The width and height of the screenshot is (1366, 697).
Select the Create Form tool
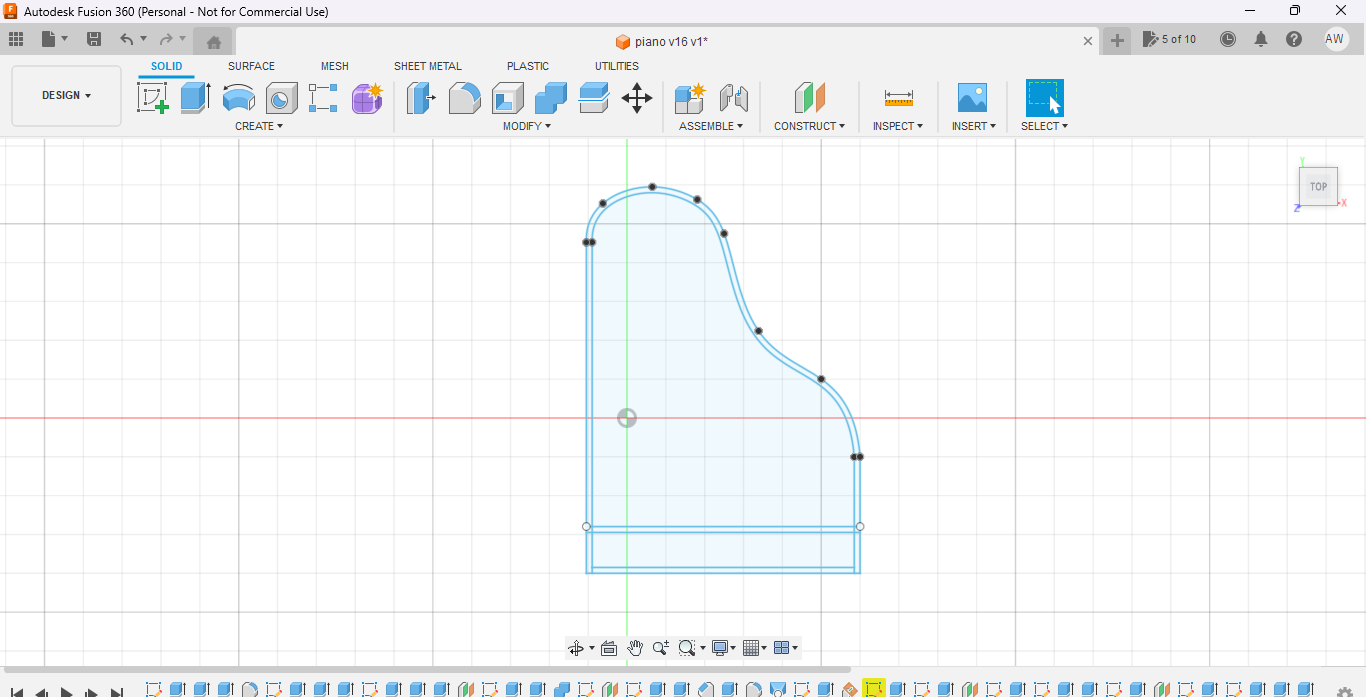point(367,98)
